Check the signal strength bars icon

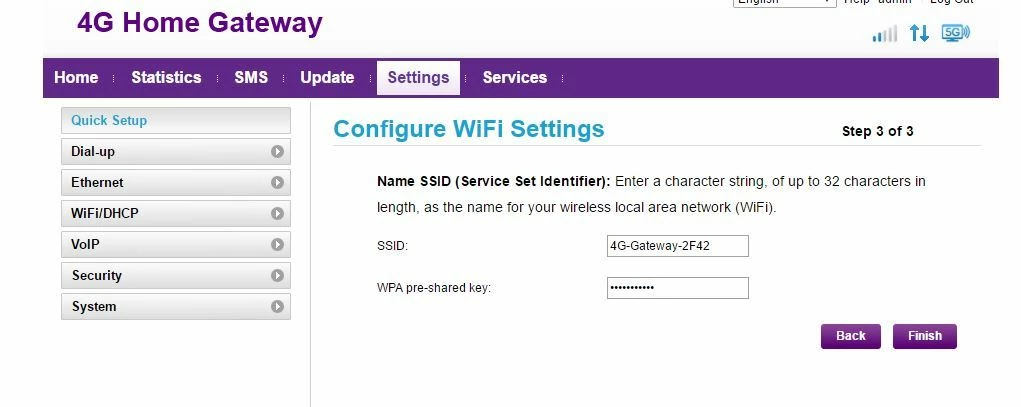pyautogui.click(x=884, y=33)
